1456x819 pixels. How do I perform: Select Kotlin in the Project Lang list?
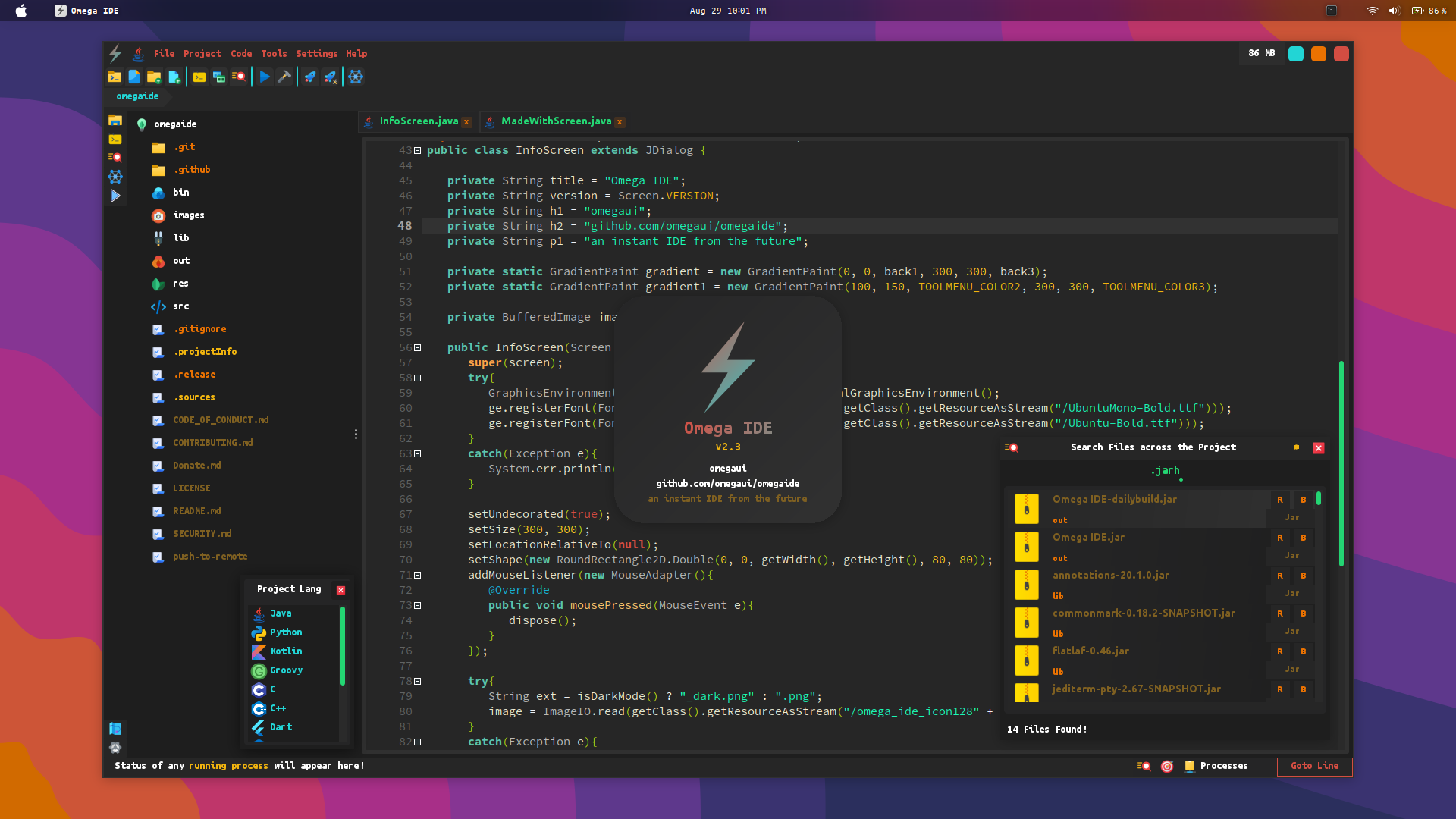(x=286, y=651)
